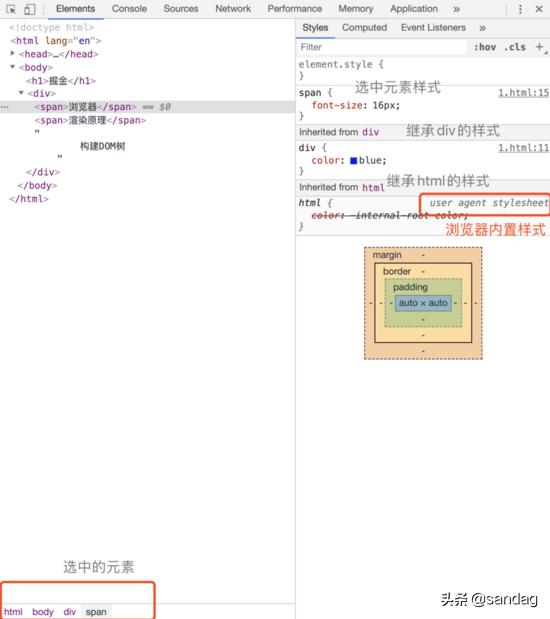The width and height of the screenshot is (550, 619).
Task: Open source link 1.html:11
Action: 523,148
